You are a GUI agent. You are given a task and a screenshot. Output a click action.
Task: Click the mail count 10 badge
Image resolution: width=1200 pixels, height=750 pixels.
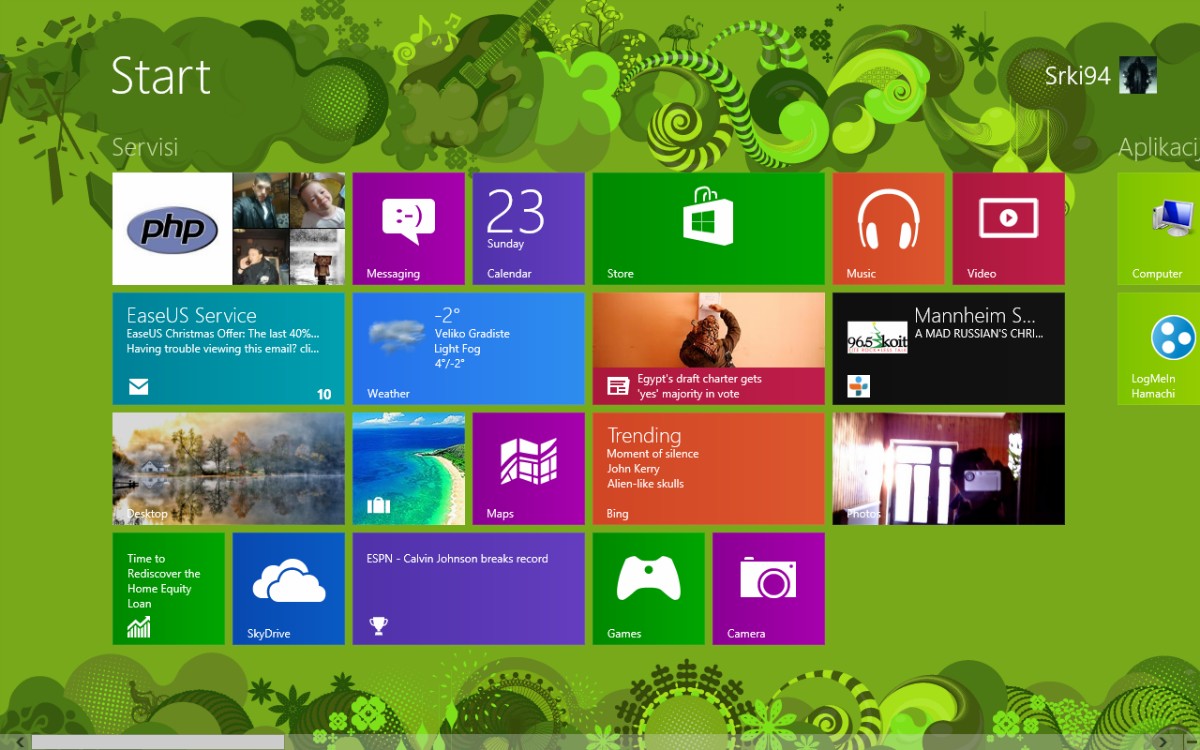click(324, 394)
